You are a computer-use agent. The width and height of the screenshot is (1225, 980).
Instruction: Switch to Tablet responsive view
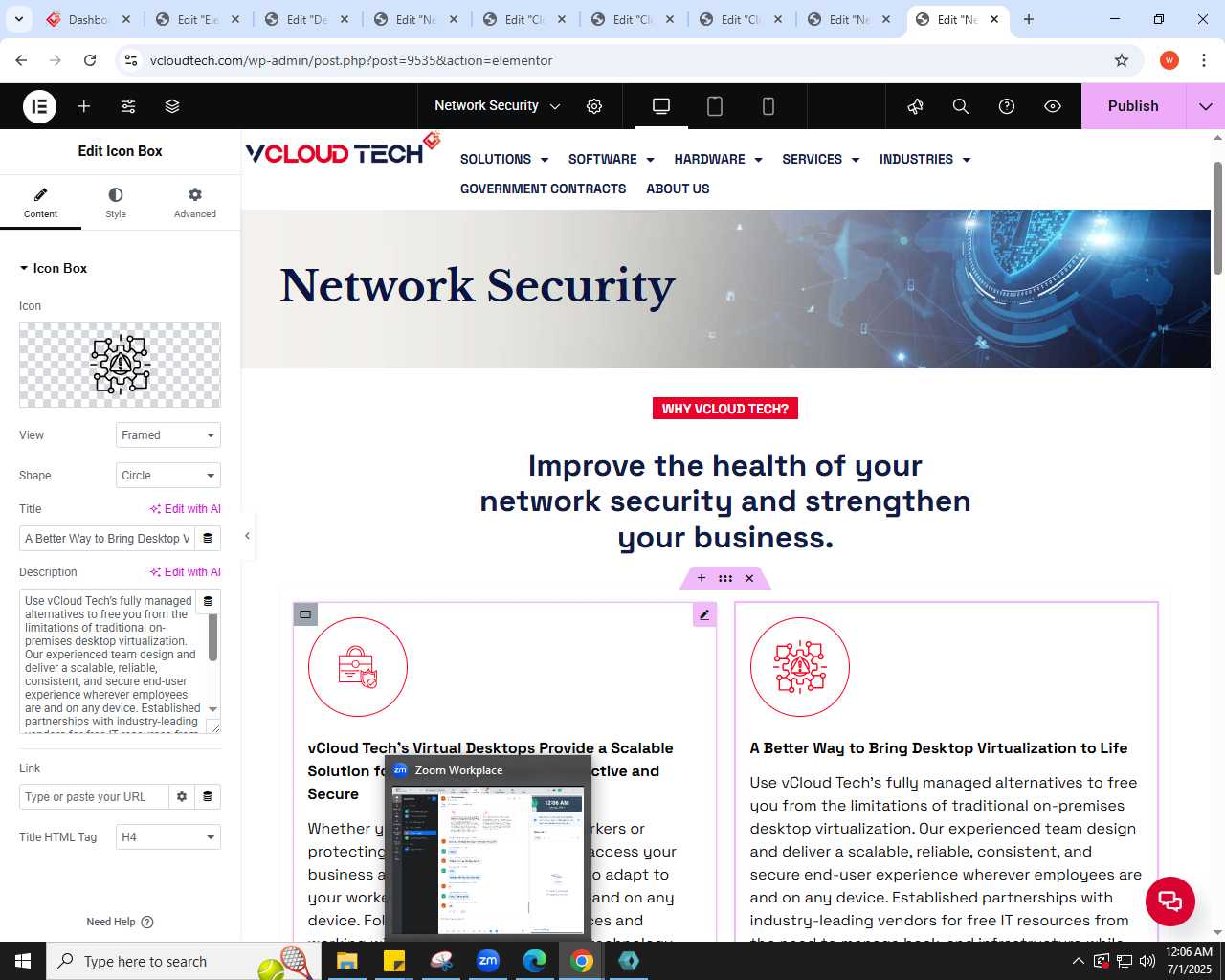[x=715, y=106]
